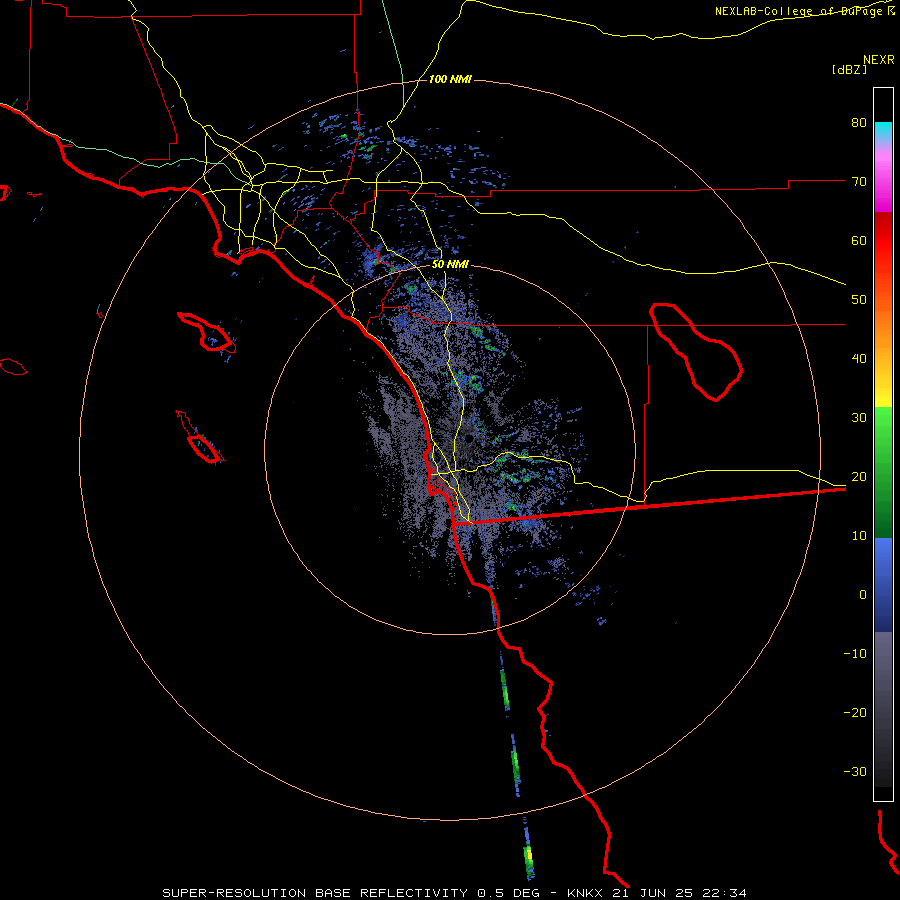This screenshot has width=900, height=900.
Task: Click the large red-outlined lake east of radar
Action: 696,351
